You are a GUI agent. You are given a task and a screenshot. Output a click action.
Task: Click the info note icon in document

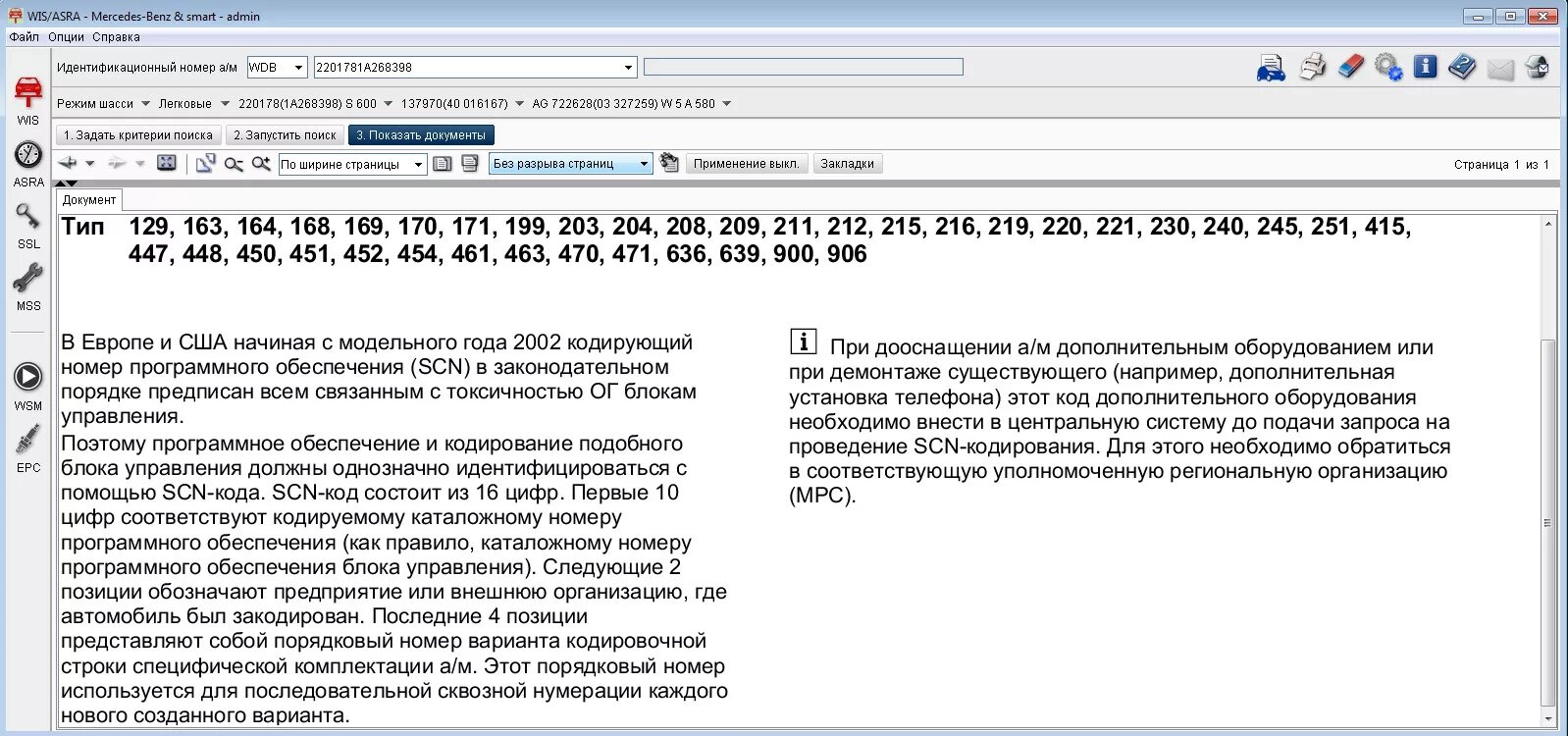[x=804, y=342]
